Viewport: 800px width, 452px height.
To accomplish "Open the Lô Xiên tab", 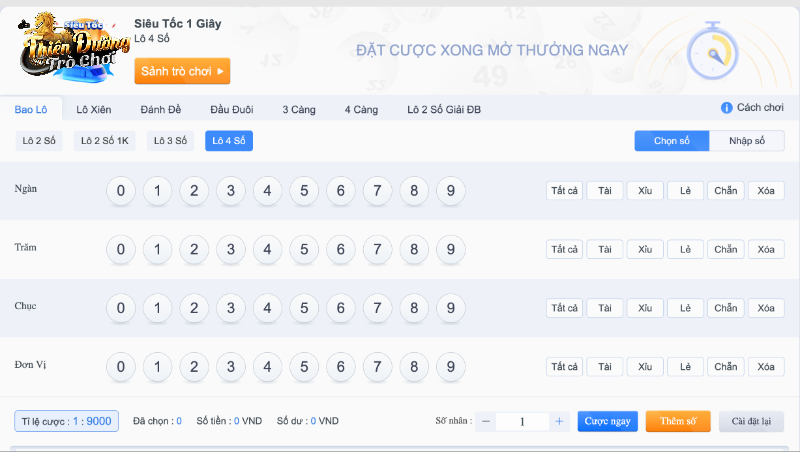I will [96, 109].
